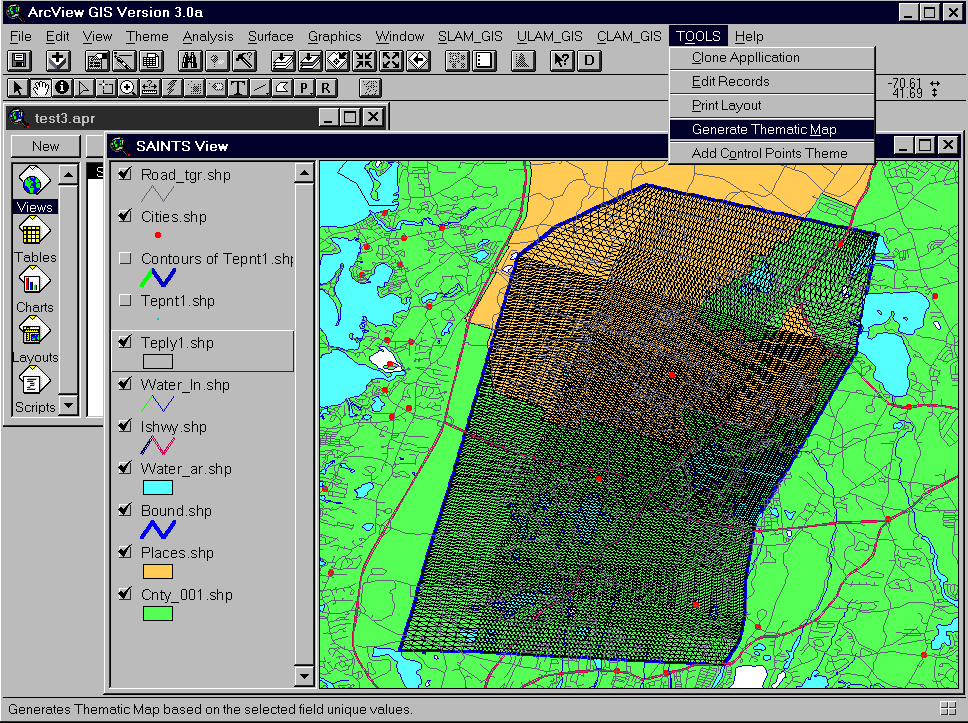Viewport: 968px width, 723px height.
Task: Select the magnifier Zoom In tool
Action: click(128, 88)
